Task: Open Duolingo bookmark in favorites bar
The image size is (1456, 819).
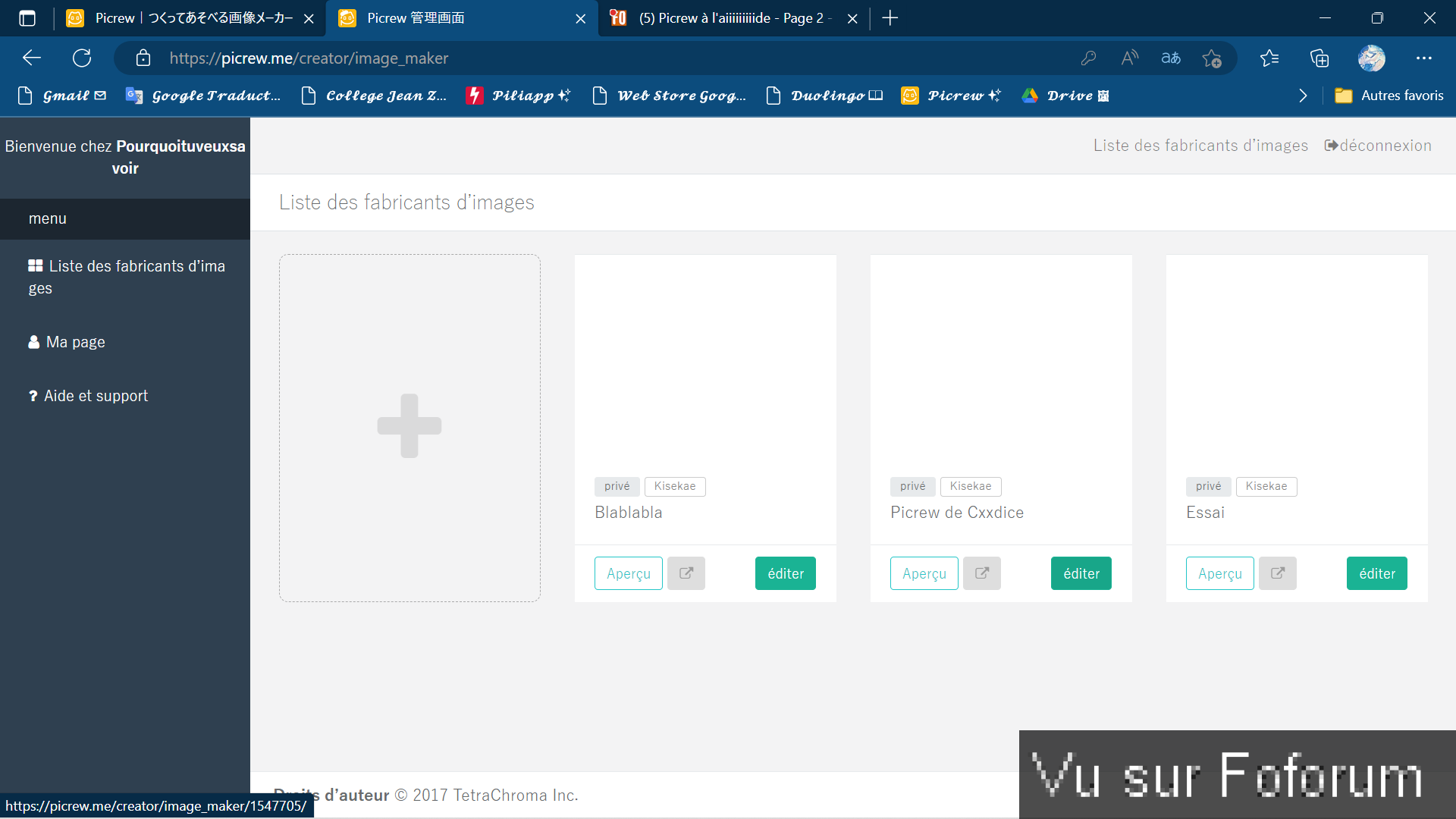Action: pos(825,96)
